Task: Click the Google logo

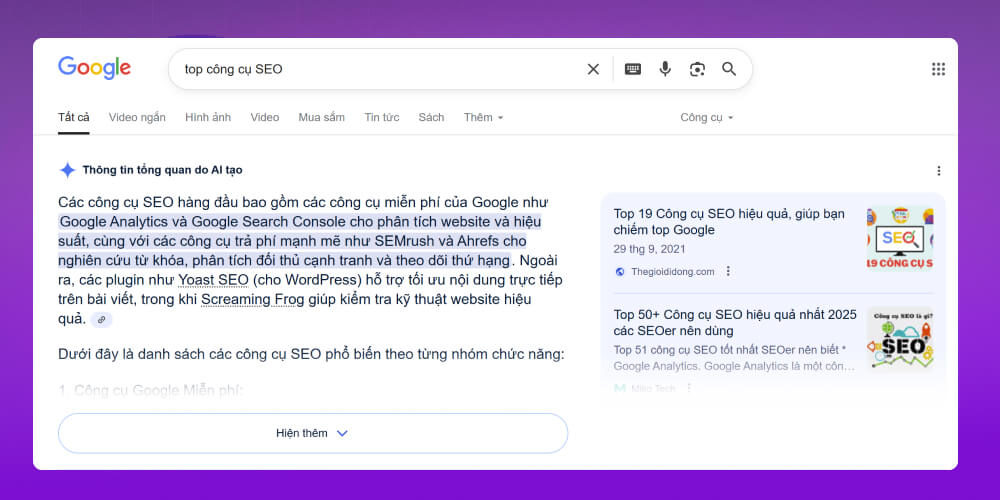Action: tap(94, 68)
